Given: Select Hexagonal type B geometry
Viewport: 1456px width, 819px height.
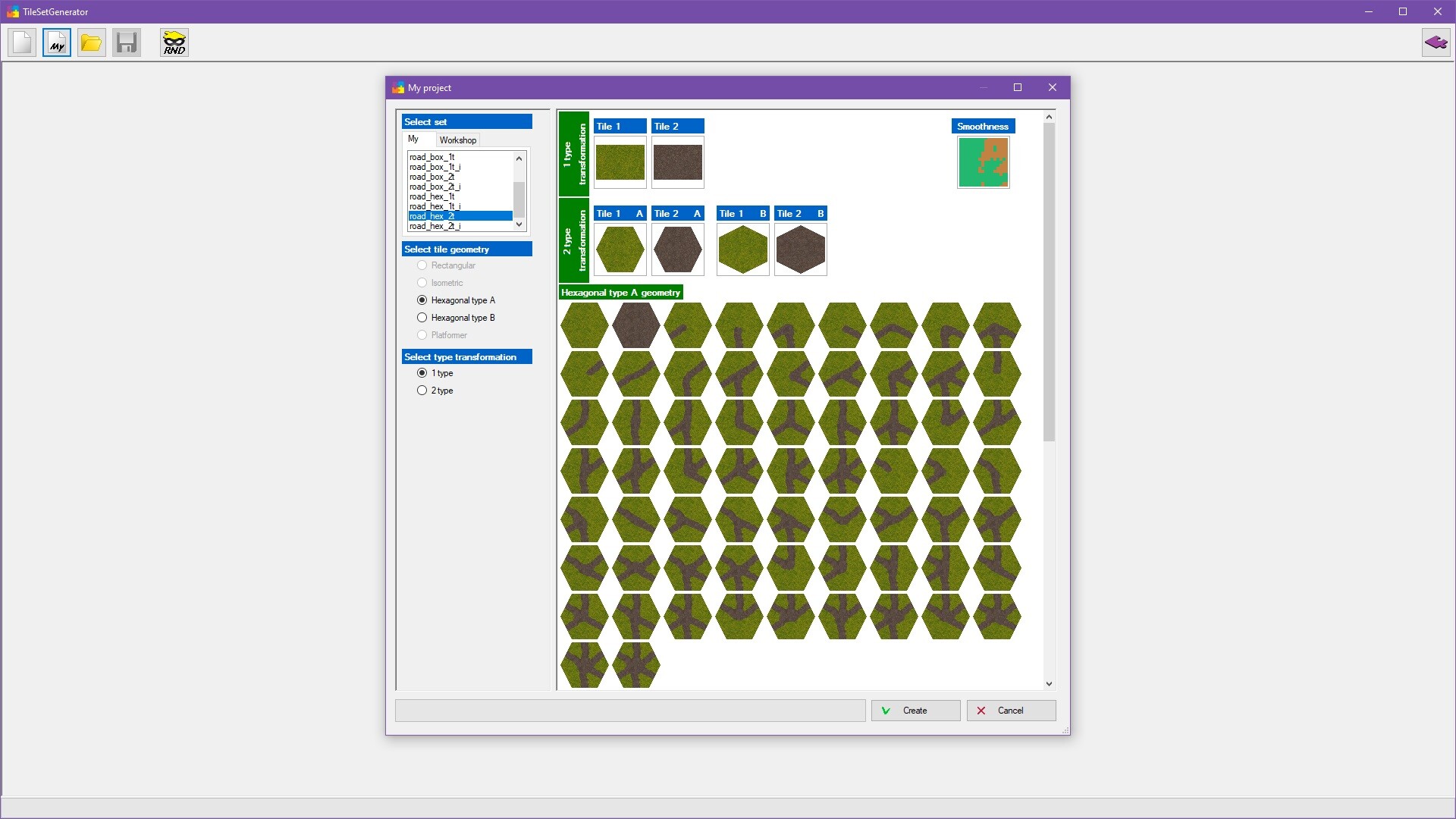Looking at the screenshot, I should click(422, 317).
